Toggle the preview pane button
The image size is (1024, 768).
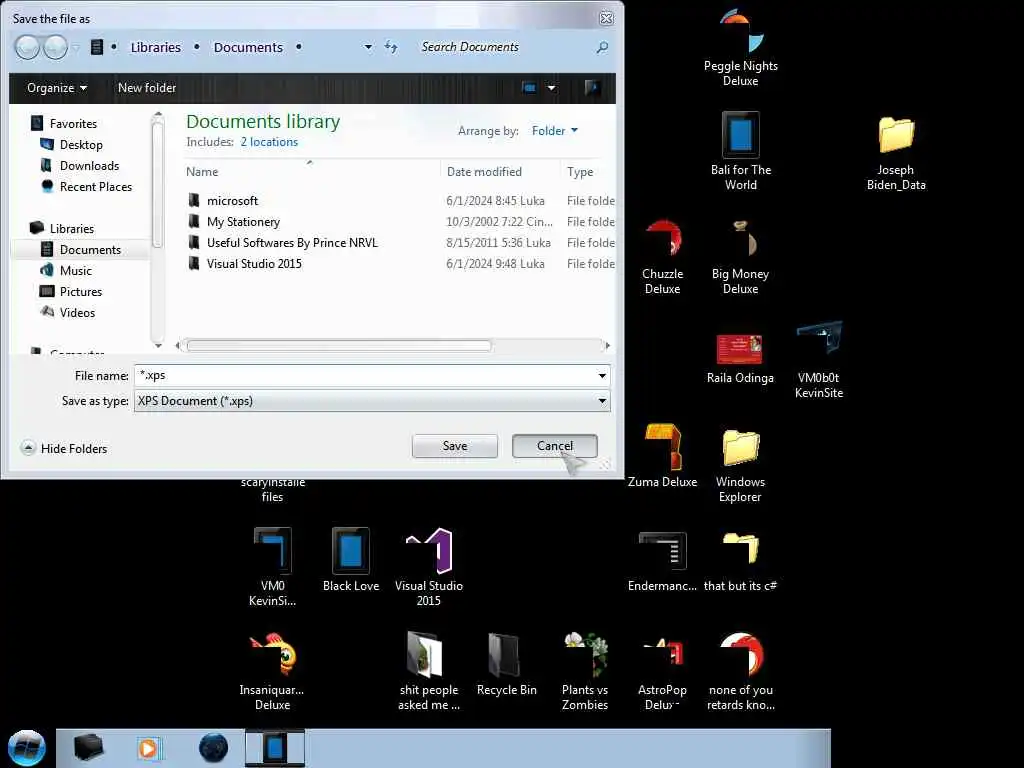click(x=592, y=88)
